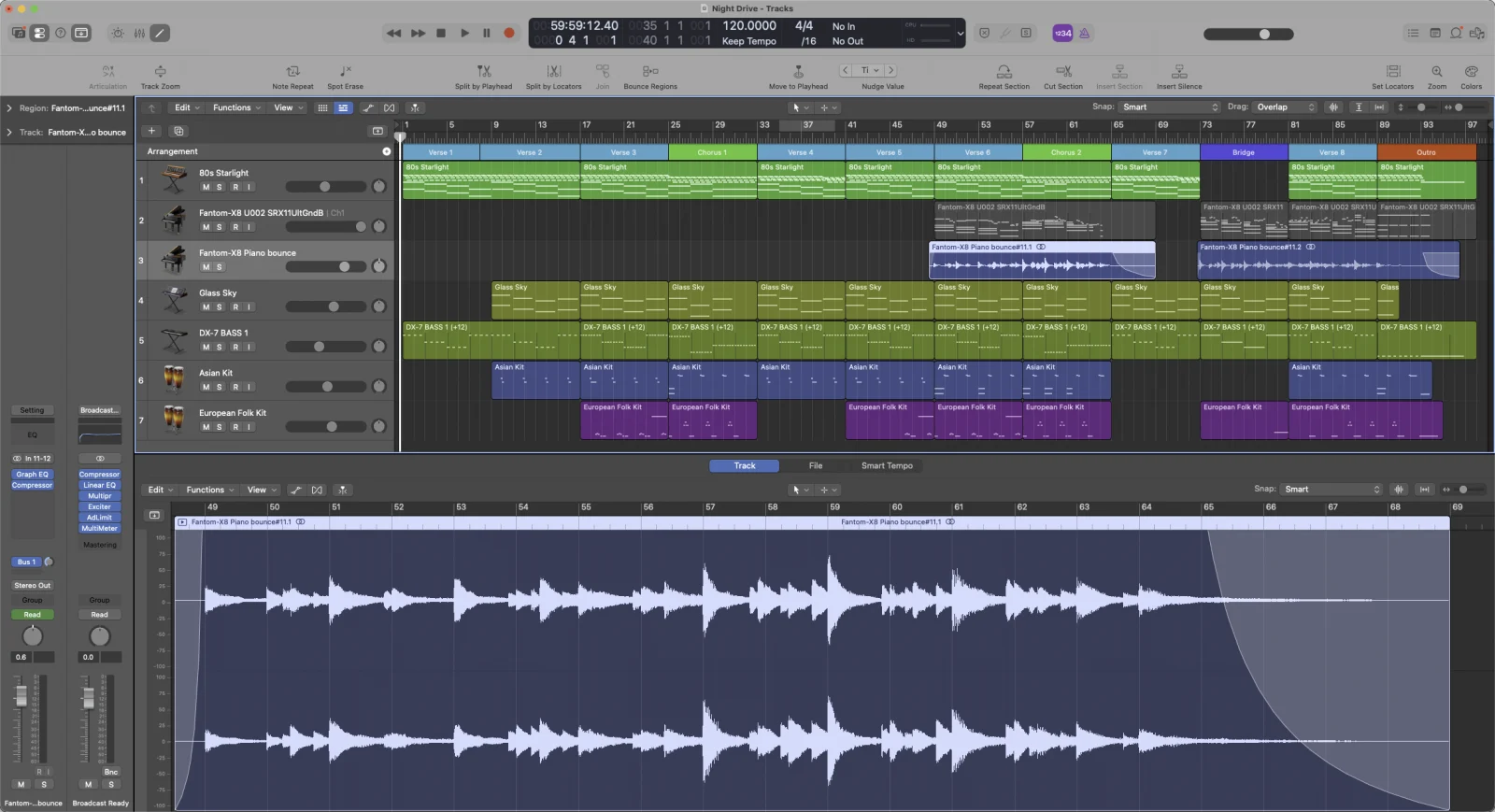Viewport: 1495px width, 812px height.
Task: Click the Graph EQ plugin slot
Action: pos(32,475)
